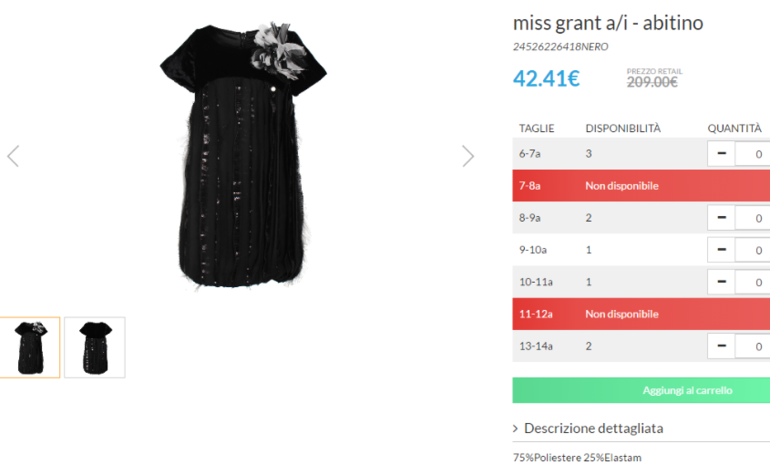770x475 pixels.
Task: Click the unavailable 7-8a size row
Action: coord(641,186)
